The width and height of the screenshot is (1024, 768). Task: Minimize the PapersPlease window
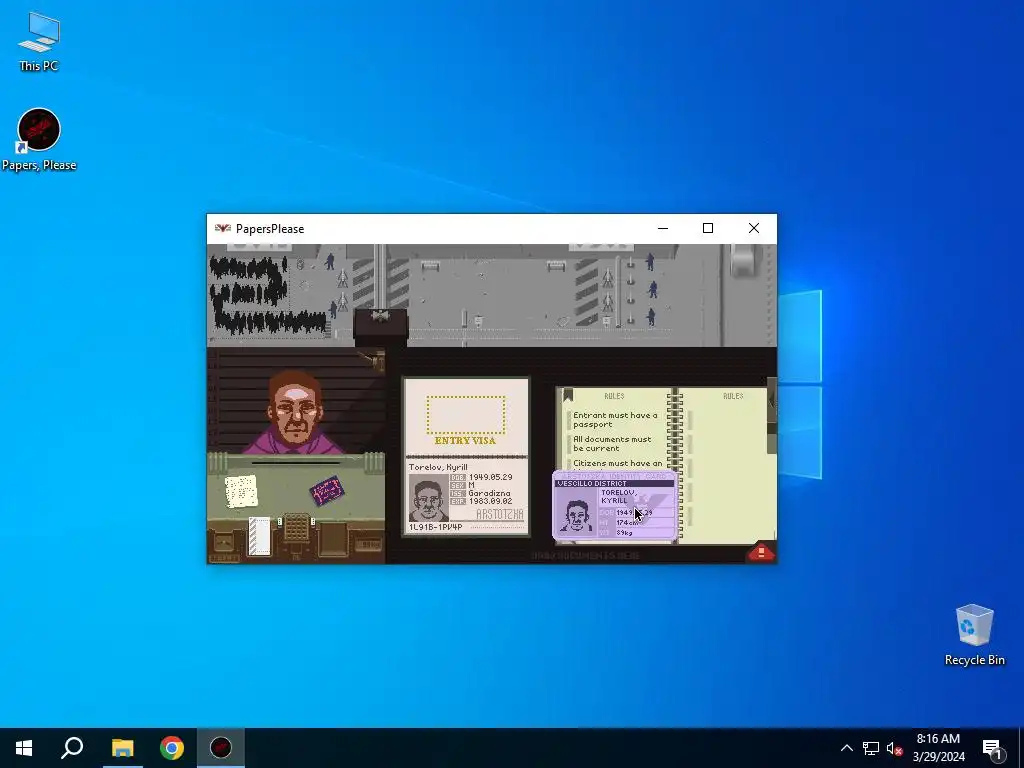point(663,228)
